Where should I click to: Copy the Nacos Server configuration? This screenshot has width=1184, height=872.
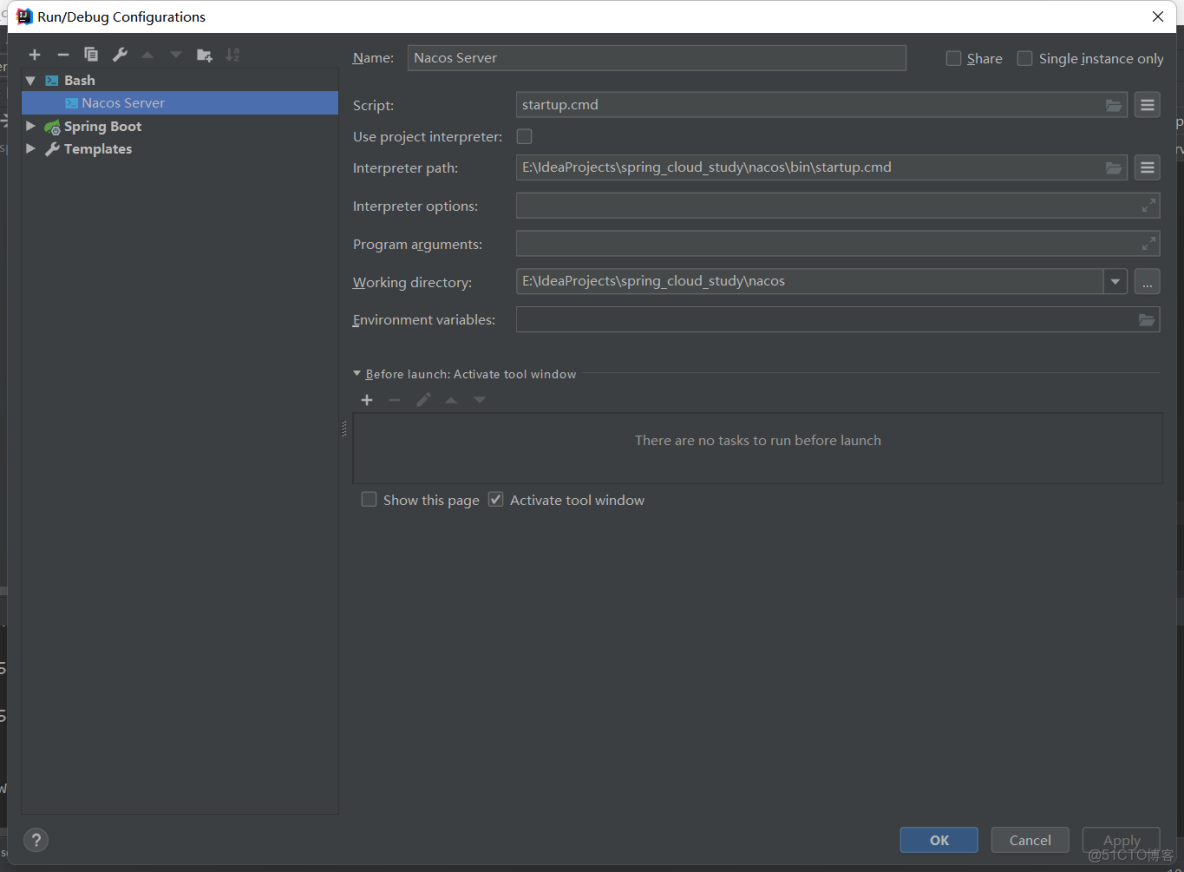point(91,55)
